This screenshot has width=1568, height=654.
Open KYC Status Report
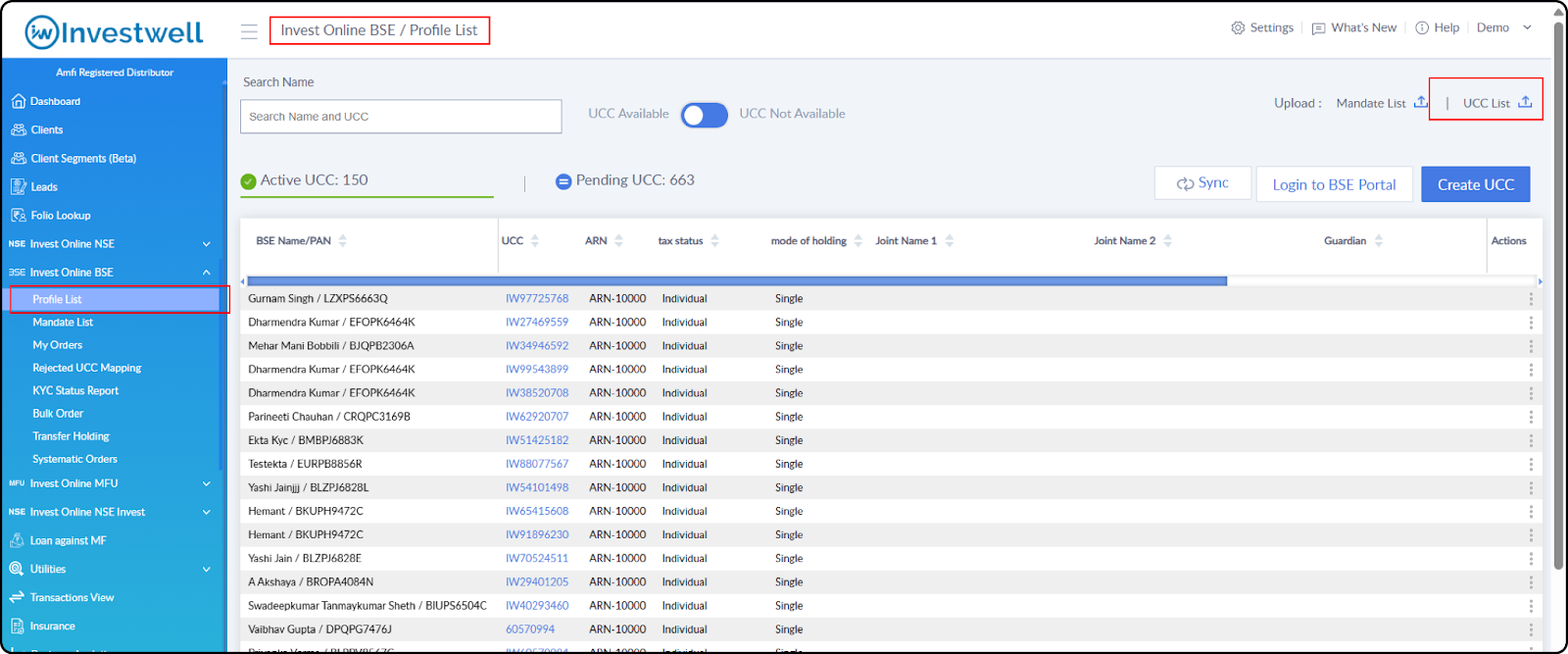tap(75, 390)
